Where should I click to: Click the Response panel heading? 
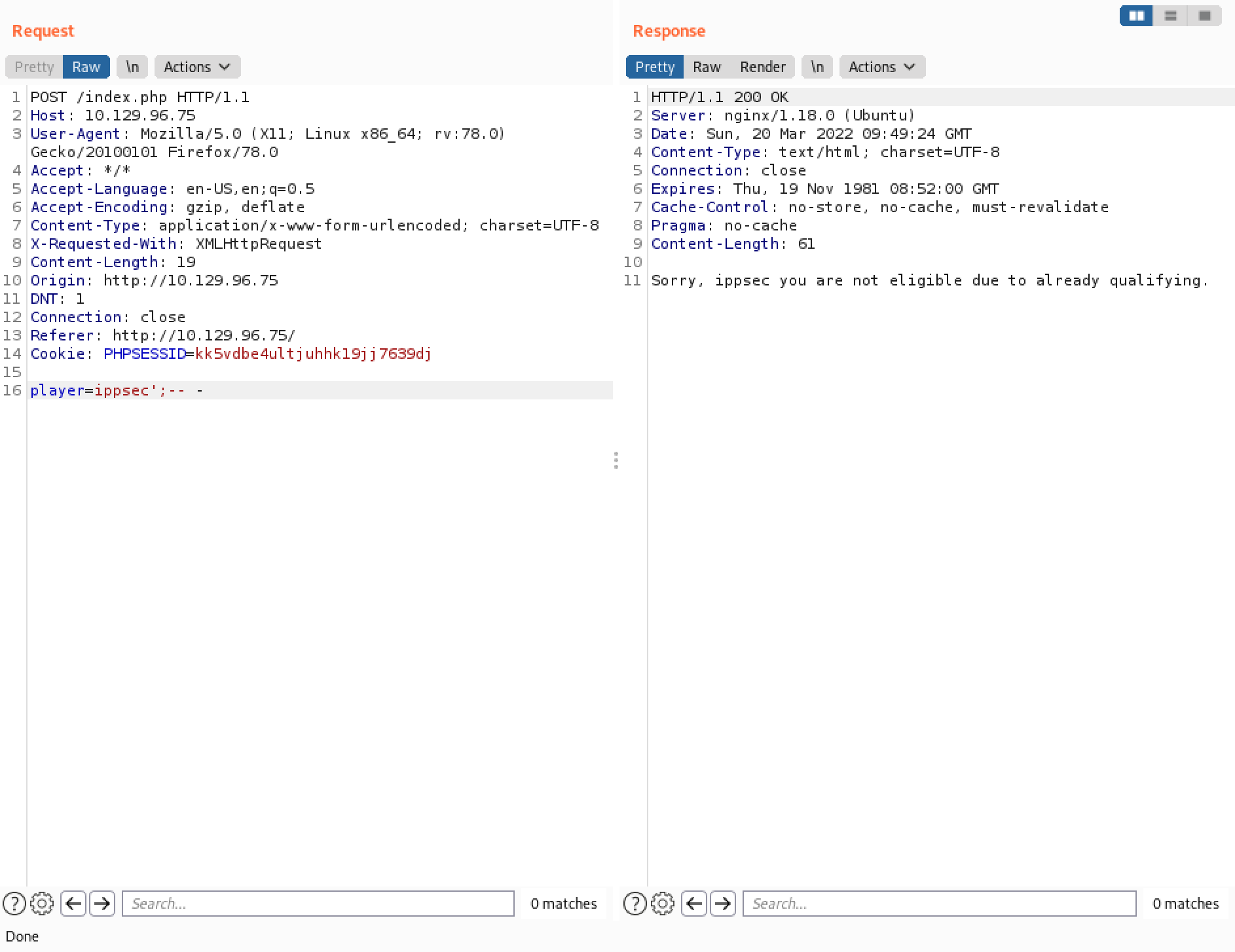click(669, 31)
